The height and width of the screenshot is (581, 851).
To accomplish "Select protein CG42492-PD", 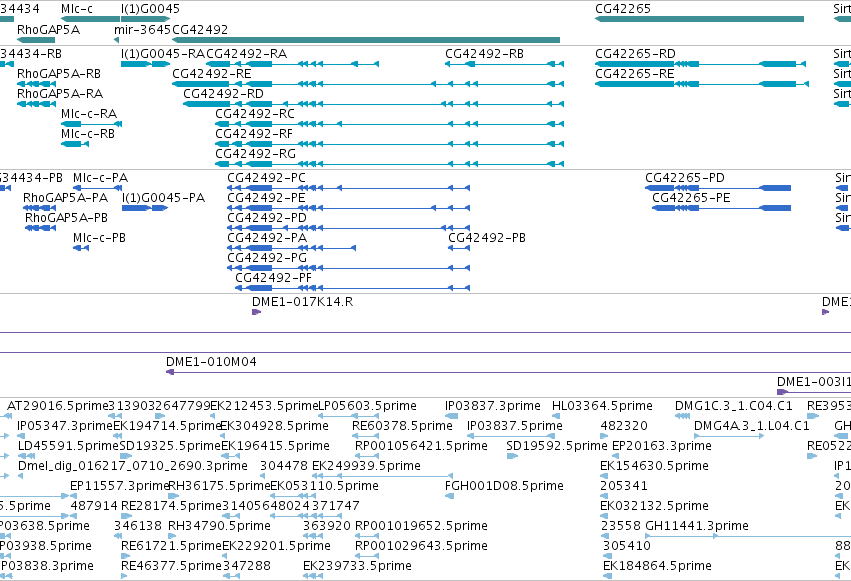I will tap(348, 228).
